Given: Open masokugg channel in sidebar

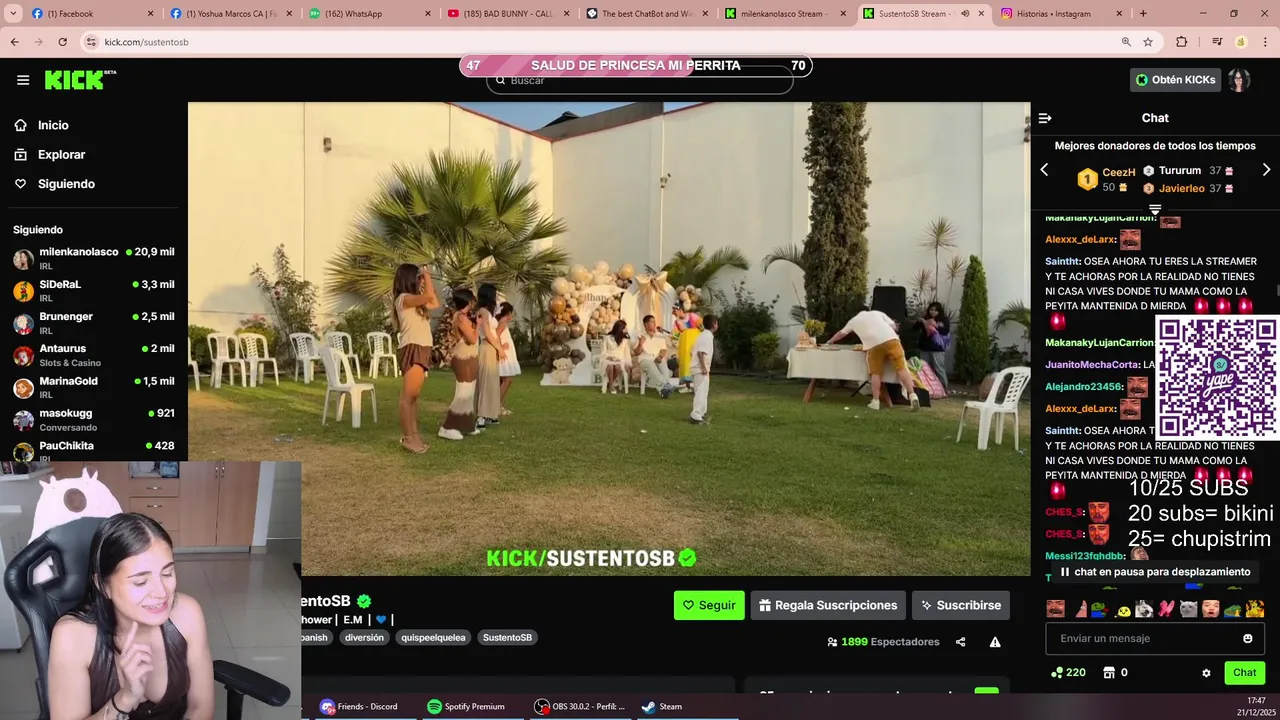Looking at the screenshot, I should [94, 420].
